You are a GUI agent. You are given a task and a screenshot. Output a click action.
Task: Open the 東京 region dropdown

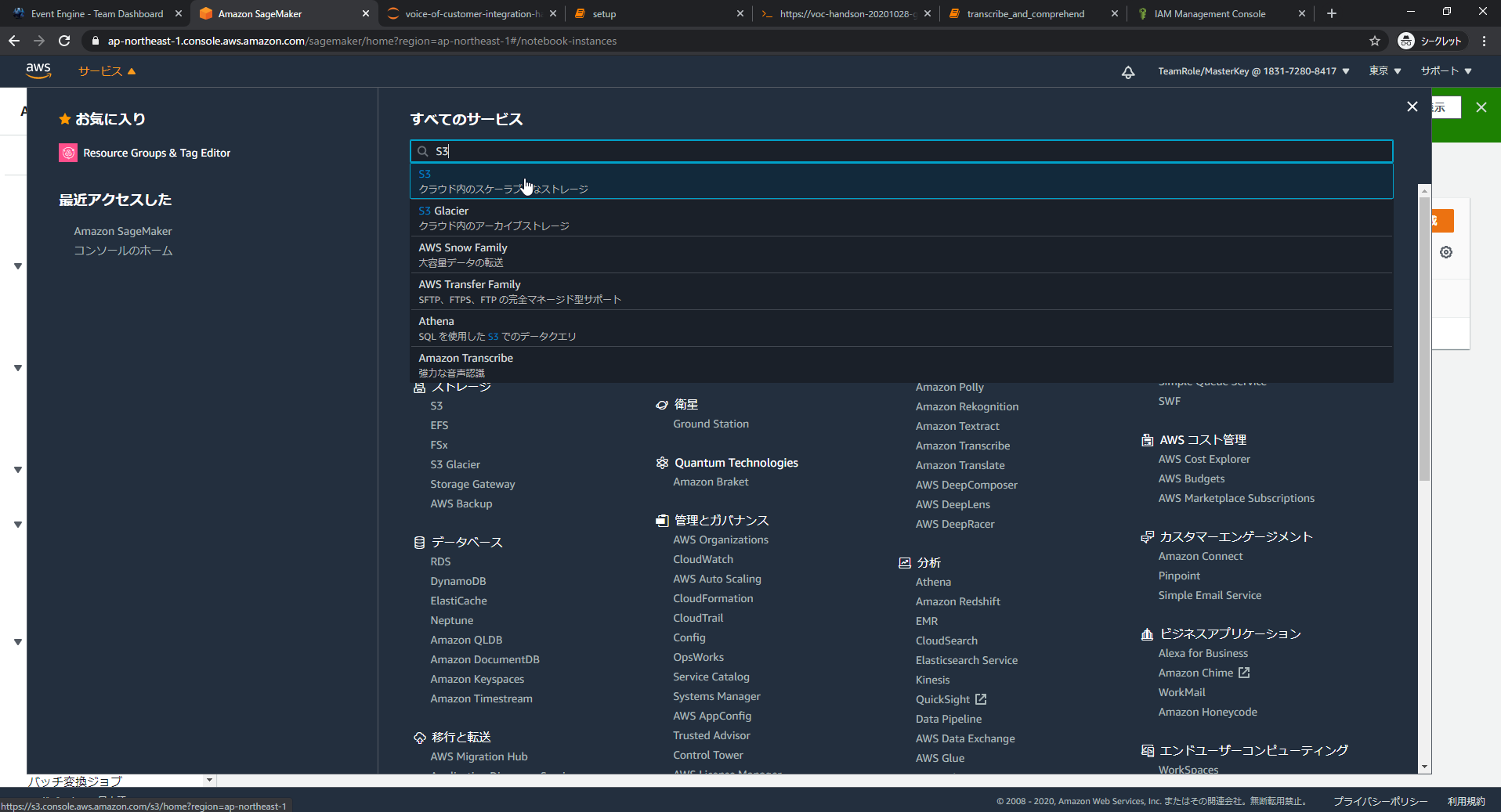[x=1384, y=71]
